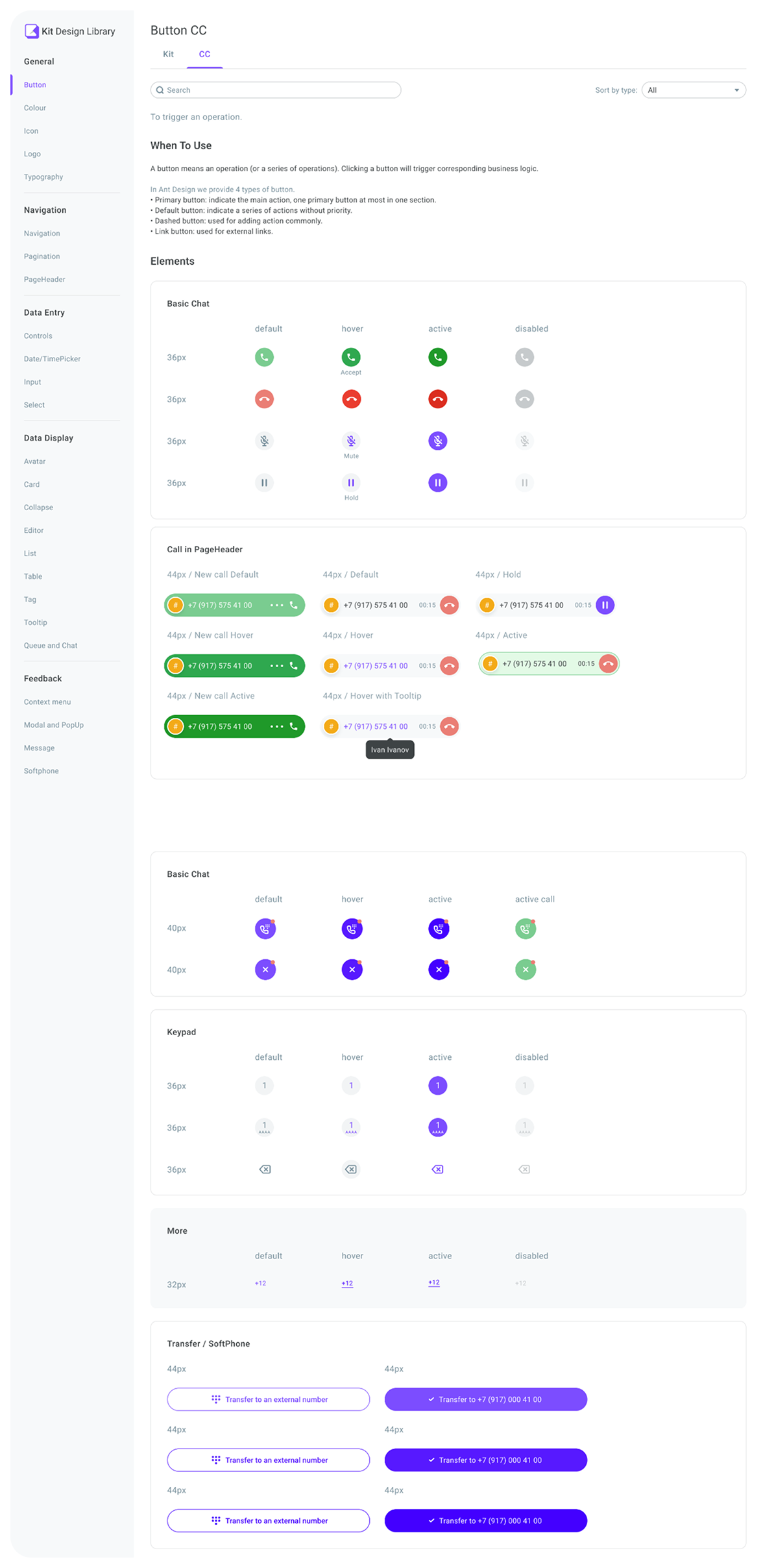
Task: Click the hover-state Accept call button
Action: tap(351, 357)
